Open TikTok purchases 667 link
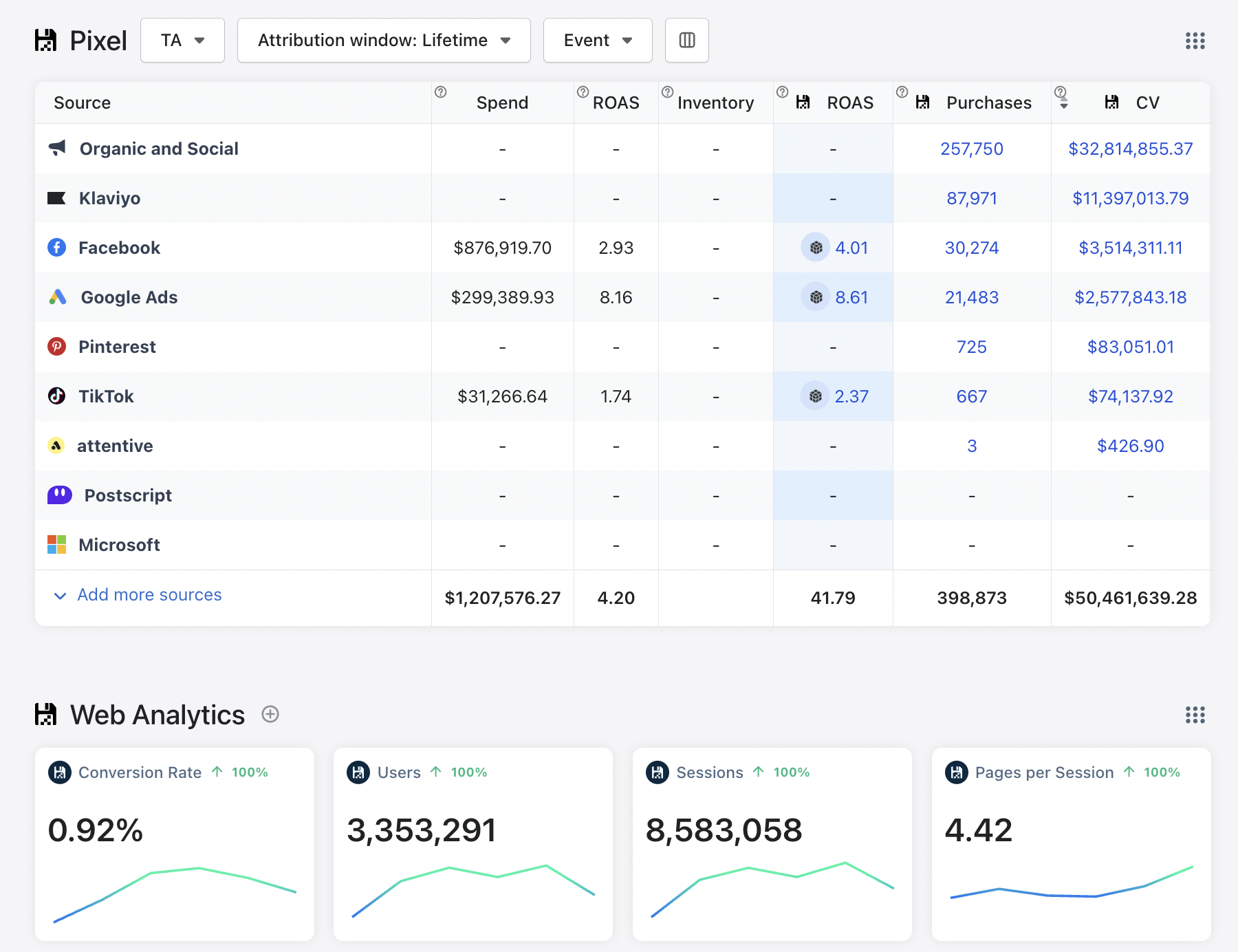This screenshot has height=952, width=1238. coord(972,396)
